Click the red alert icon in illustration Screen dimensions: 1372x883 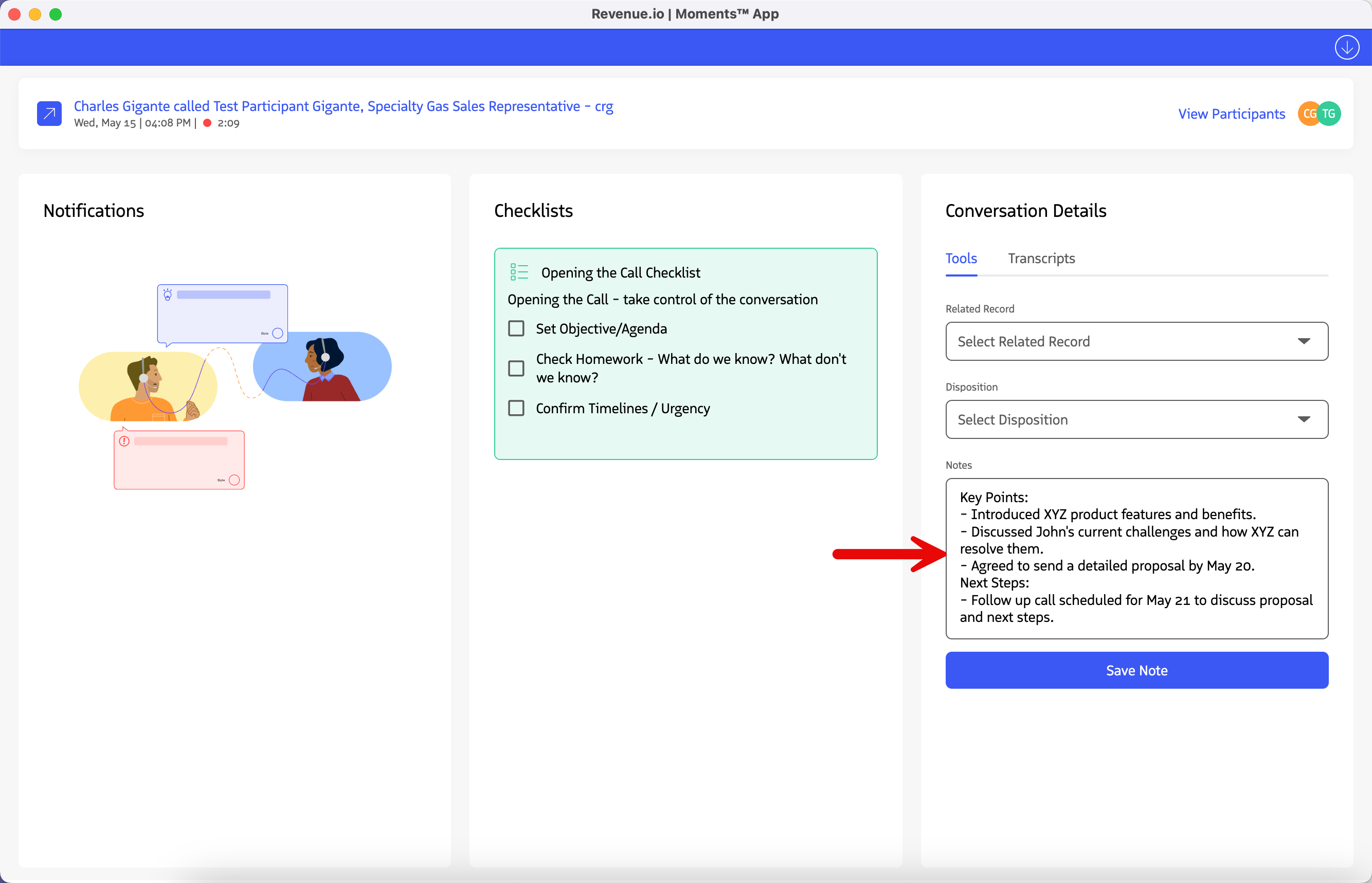pos(124,441)
